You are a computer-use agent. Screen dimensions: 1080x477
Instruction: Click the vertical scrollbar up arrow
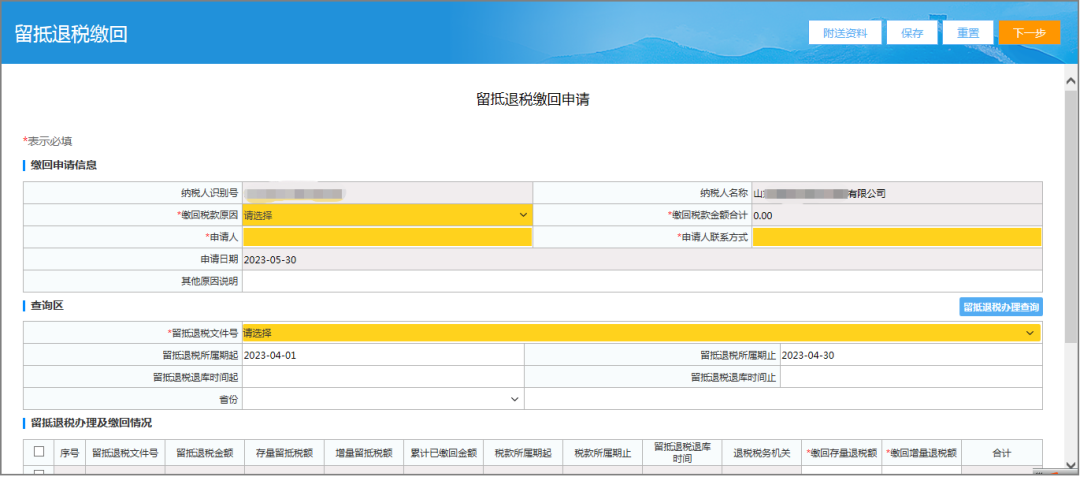click(x=1072, y=81)
